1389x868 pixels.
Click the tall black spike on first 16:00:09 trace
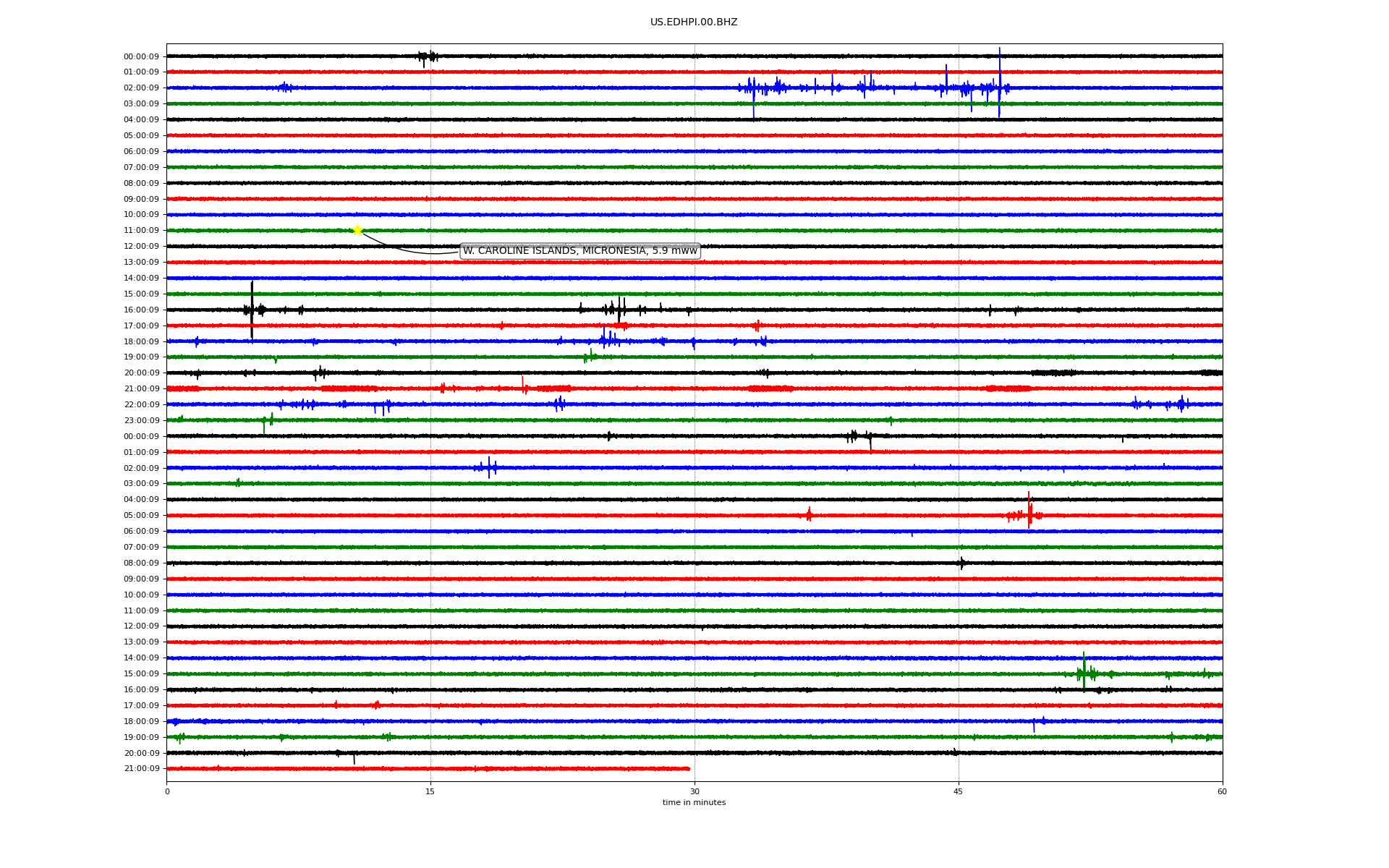click(x=252, y=310)
